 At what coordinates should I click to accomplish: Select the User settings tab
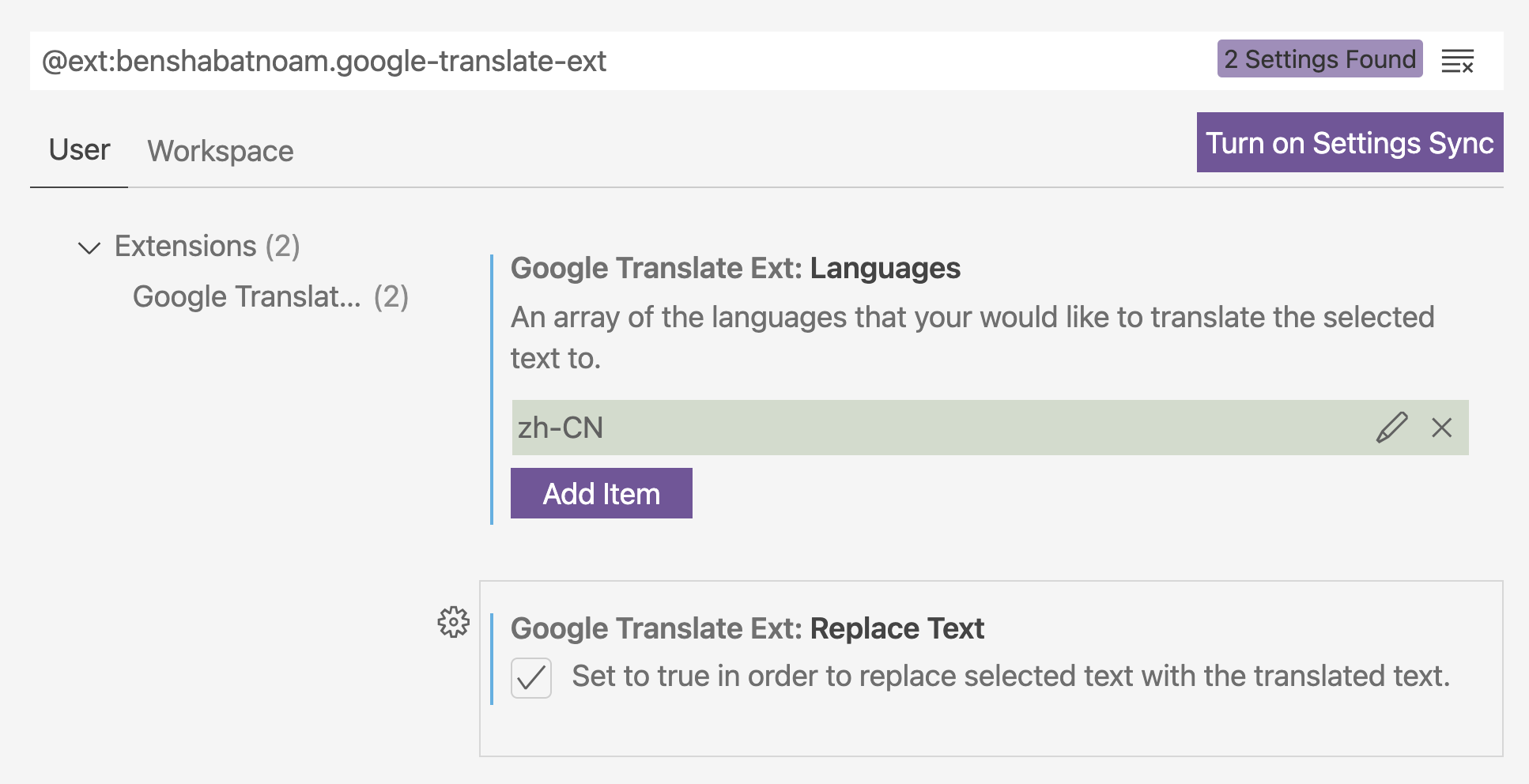79,150
